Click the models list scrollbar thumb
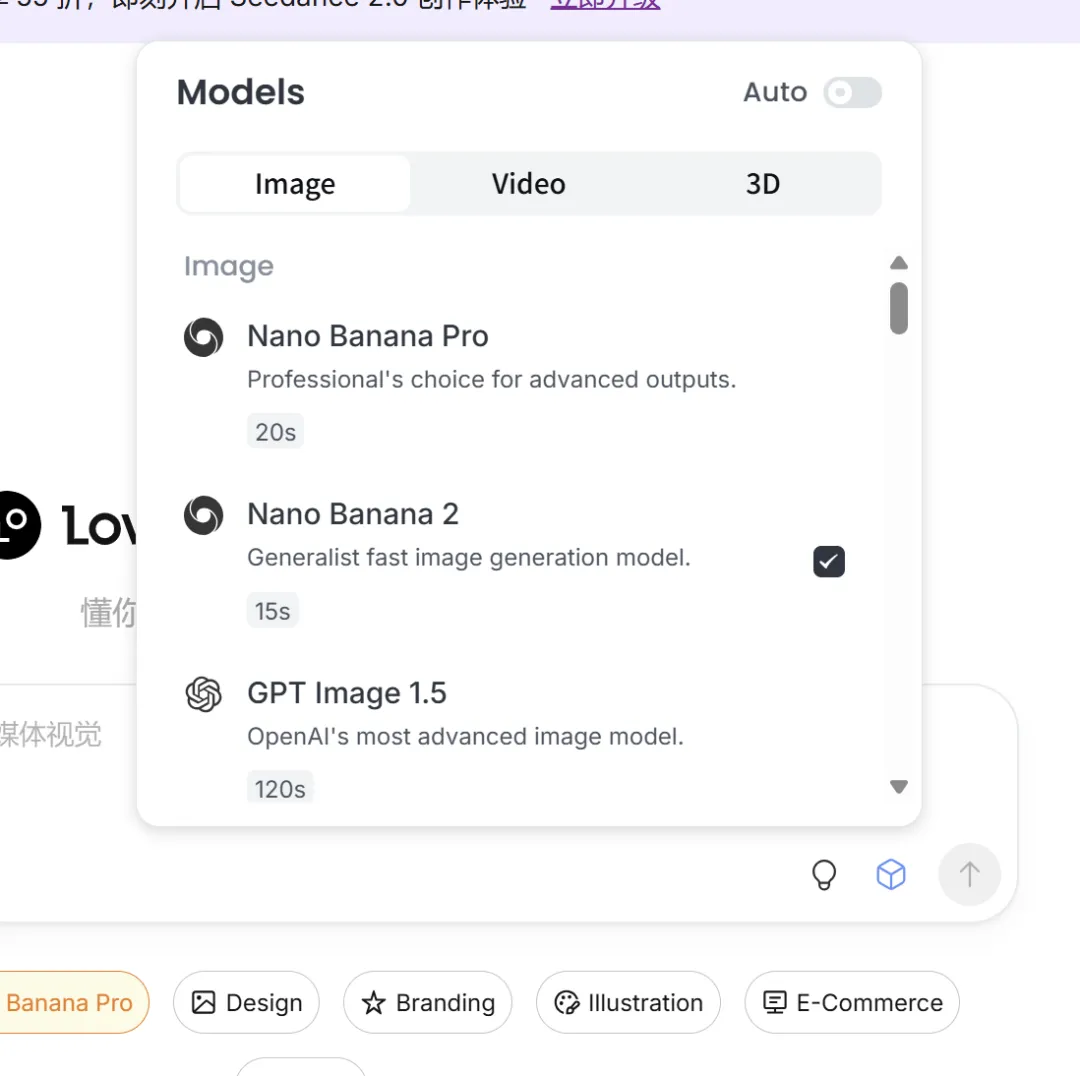Screen dimensions: 1080x1076 pos(898,308)
